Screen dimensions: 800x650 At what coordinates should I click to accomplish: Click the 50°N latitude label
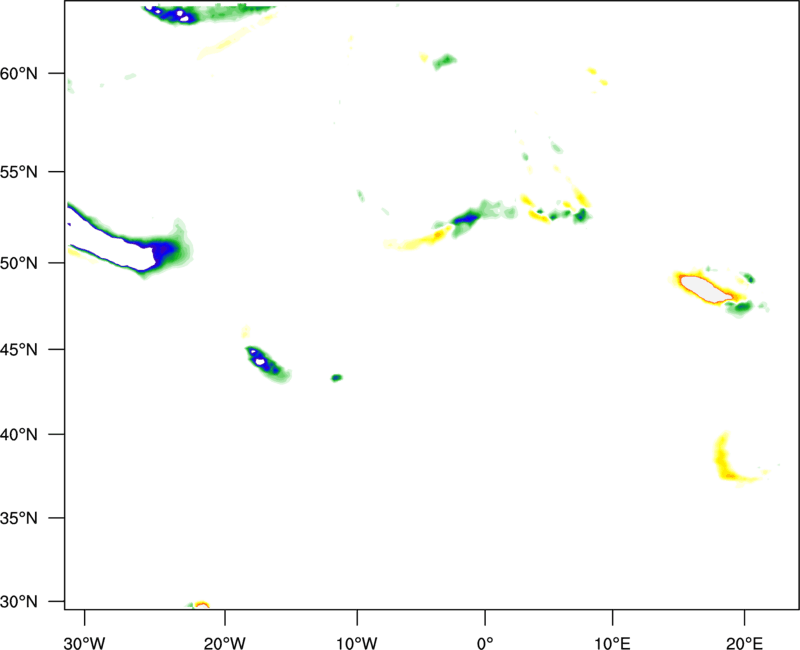(x=19, y=263)
